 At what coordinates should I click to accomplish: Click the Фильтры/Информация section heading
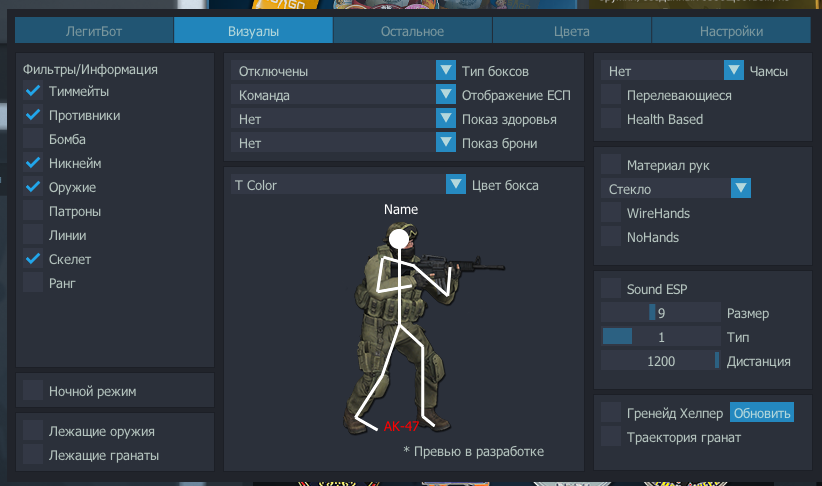90,69
